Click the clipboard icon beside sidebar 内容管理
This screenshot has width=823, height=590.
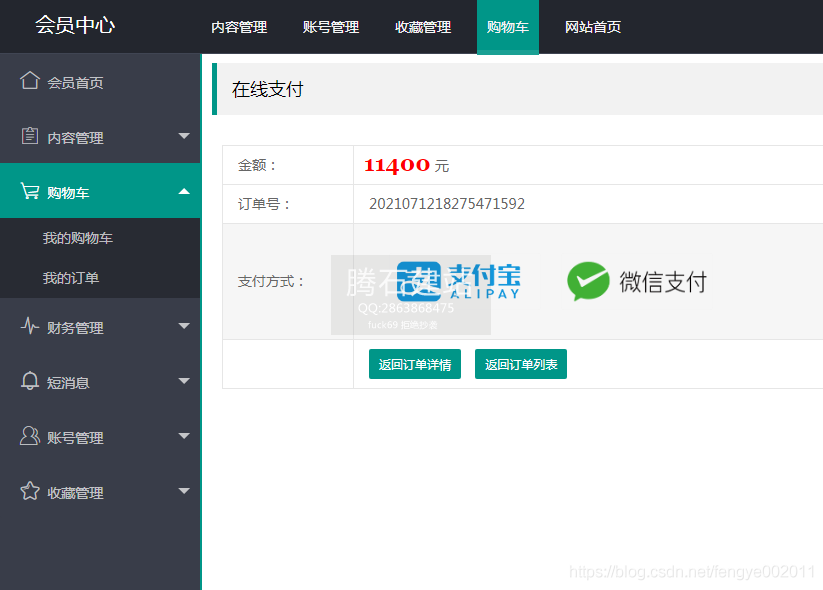point(30,135)
